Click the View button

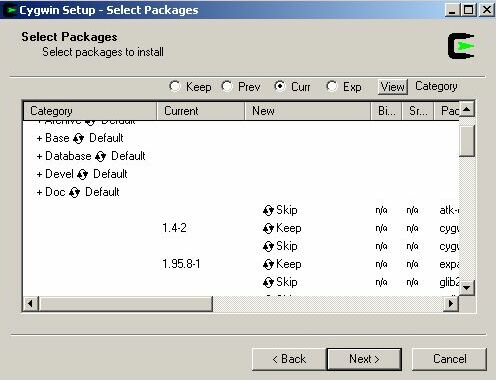[393, 87]
